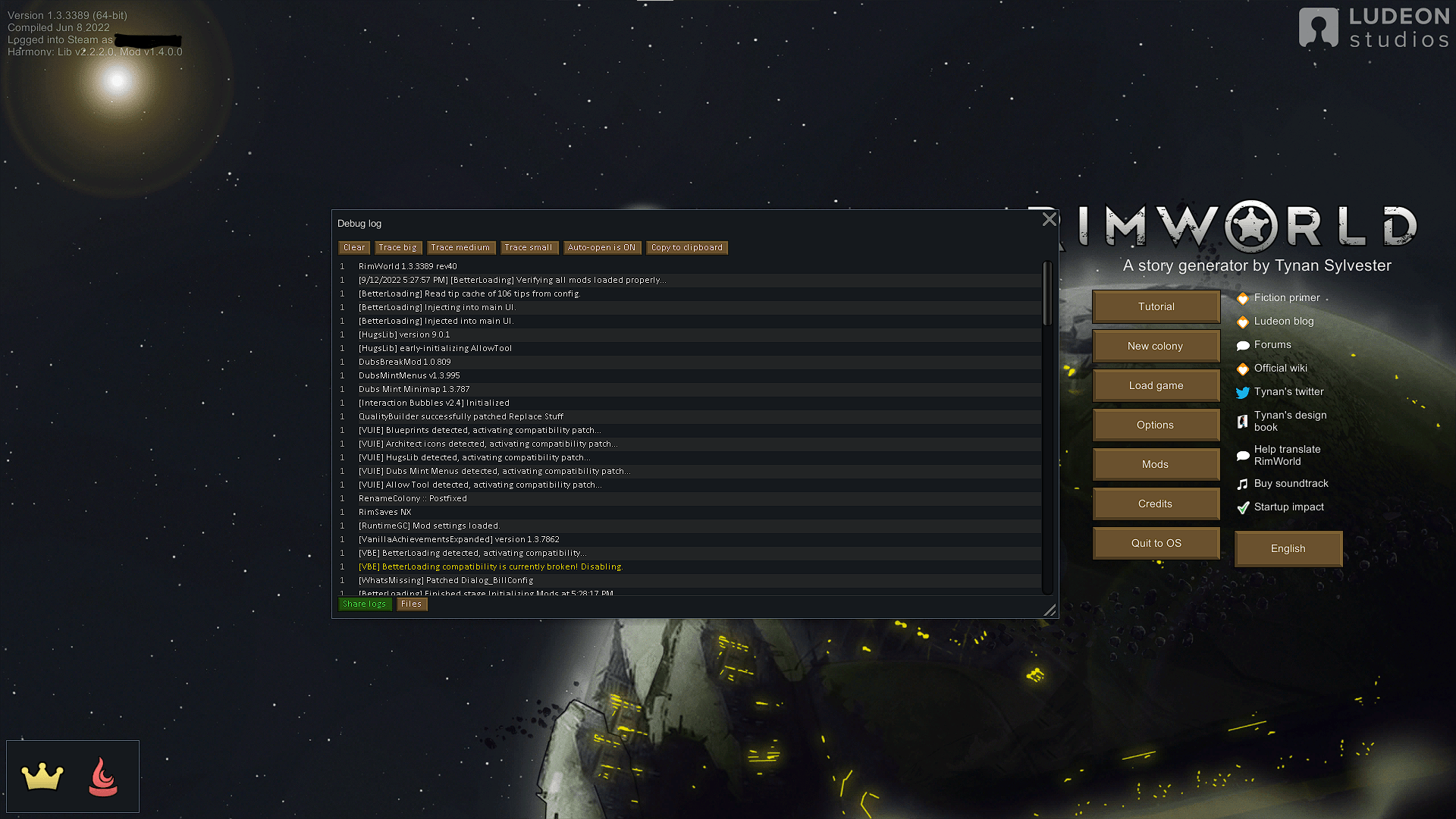Click the Royalty DLC crown icon
Viewport: 1456px width, 819px height.
click(43, 776)
